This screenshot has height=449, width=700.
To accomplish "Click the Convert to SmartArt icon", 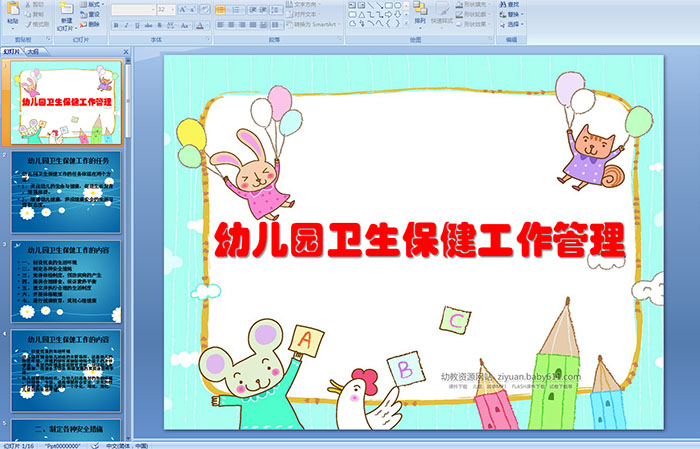I will click(289, 24).
